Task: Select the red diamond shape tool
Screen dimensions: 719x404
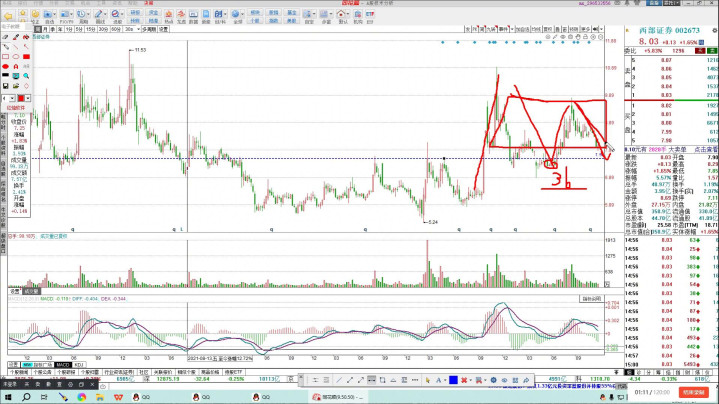Action: [x=26, y=86]
